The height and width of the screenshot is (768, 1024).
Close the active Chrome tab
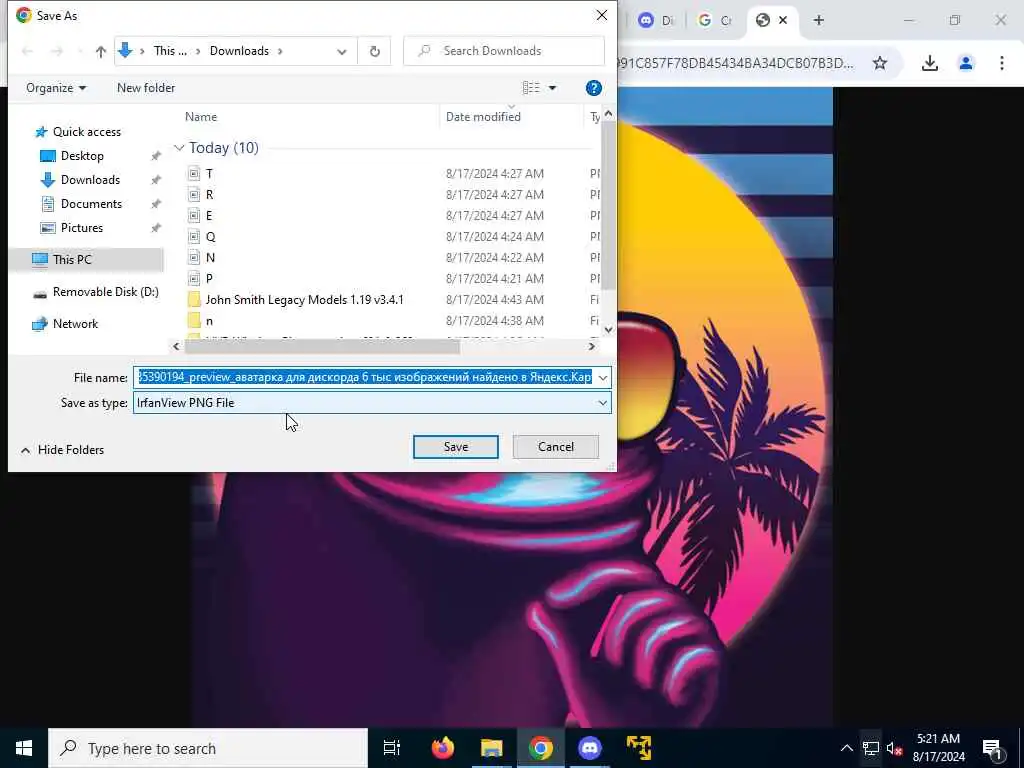(783, 20)
